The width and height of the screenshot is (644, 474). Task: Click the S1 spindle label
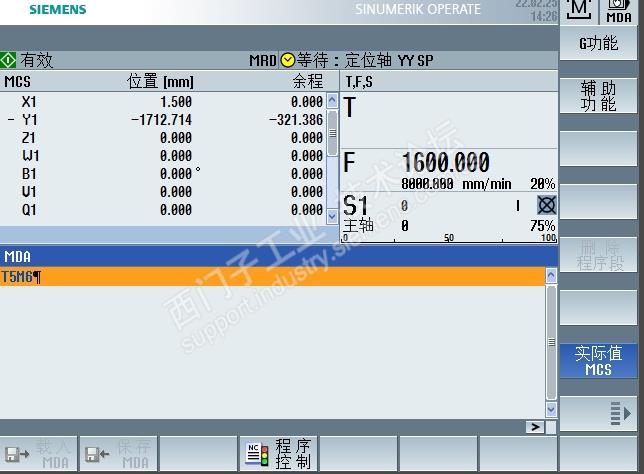355,205
